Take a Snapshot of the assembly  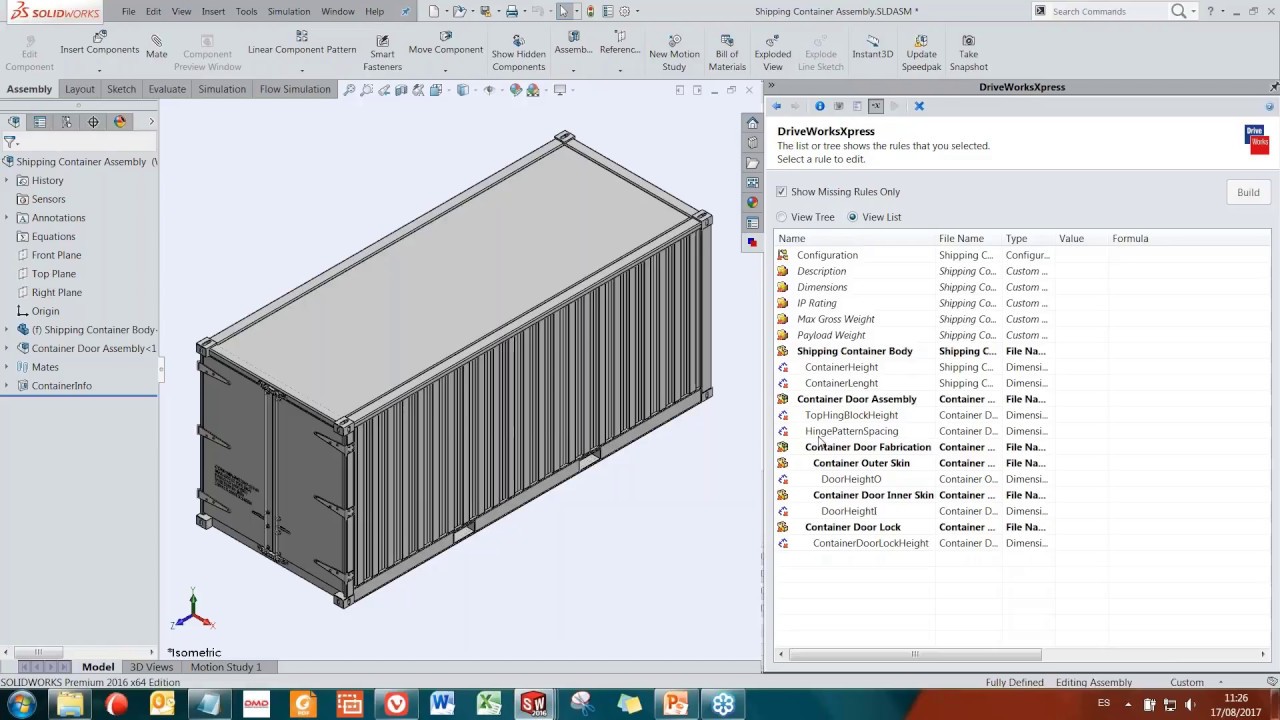point(968,53)
